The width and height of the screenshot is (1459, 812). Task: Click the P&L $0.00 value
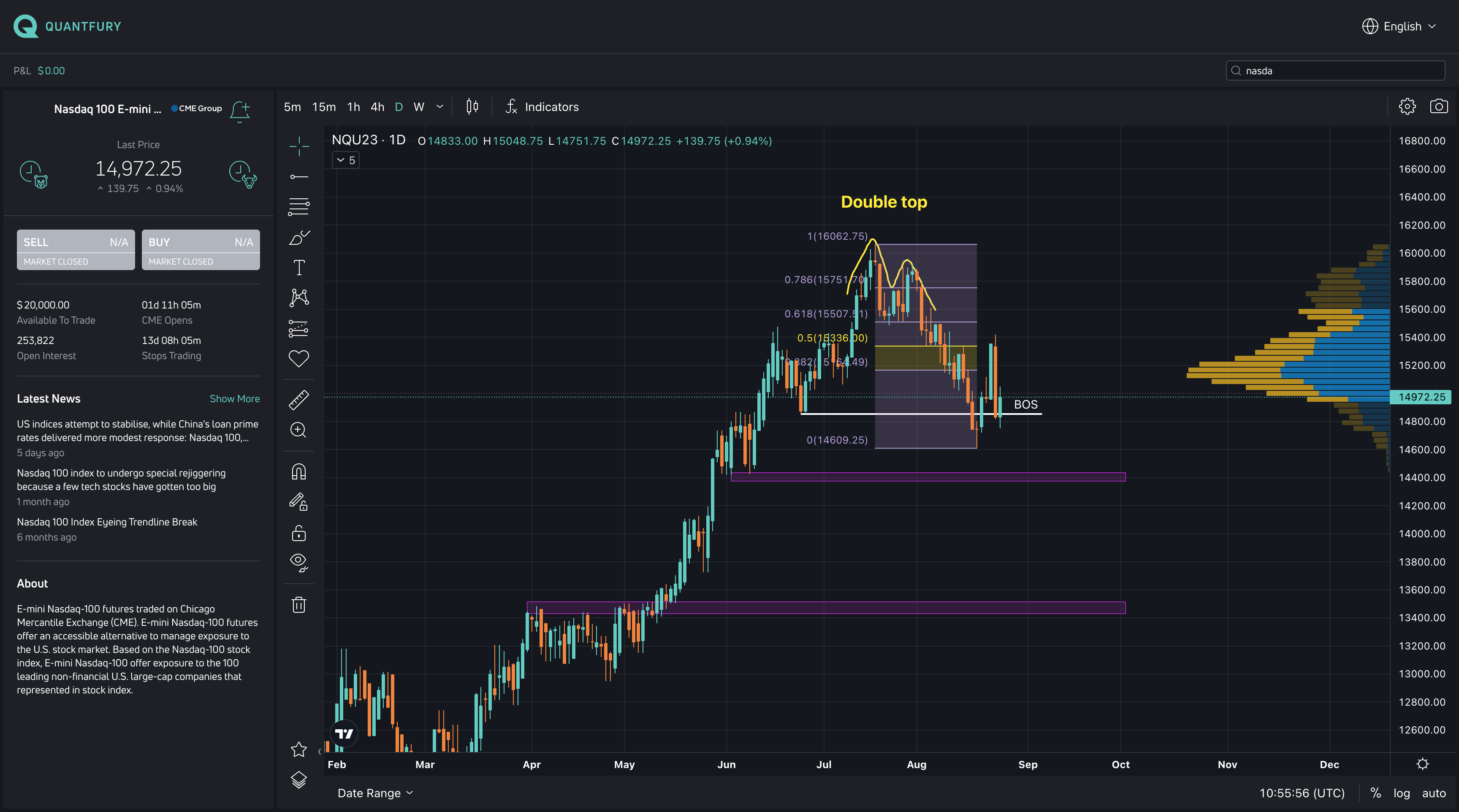point(51,70)
